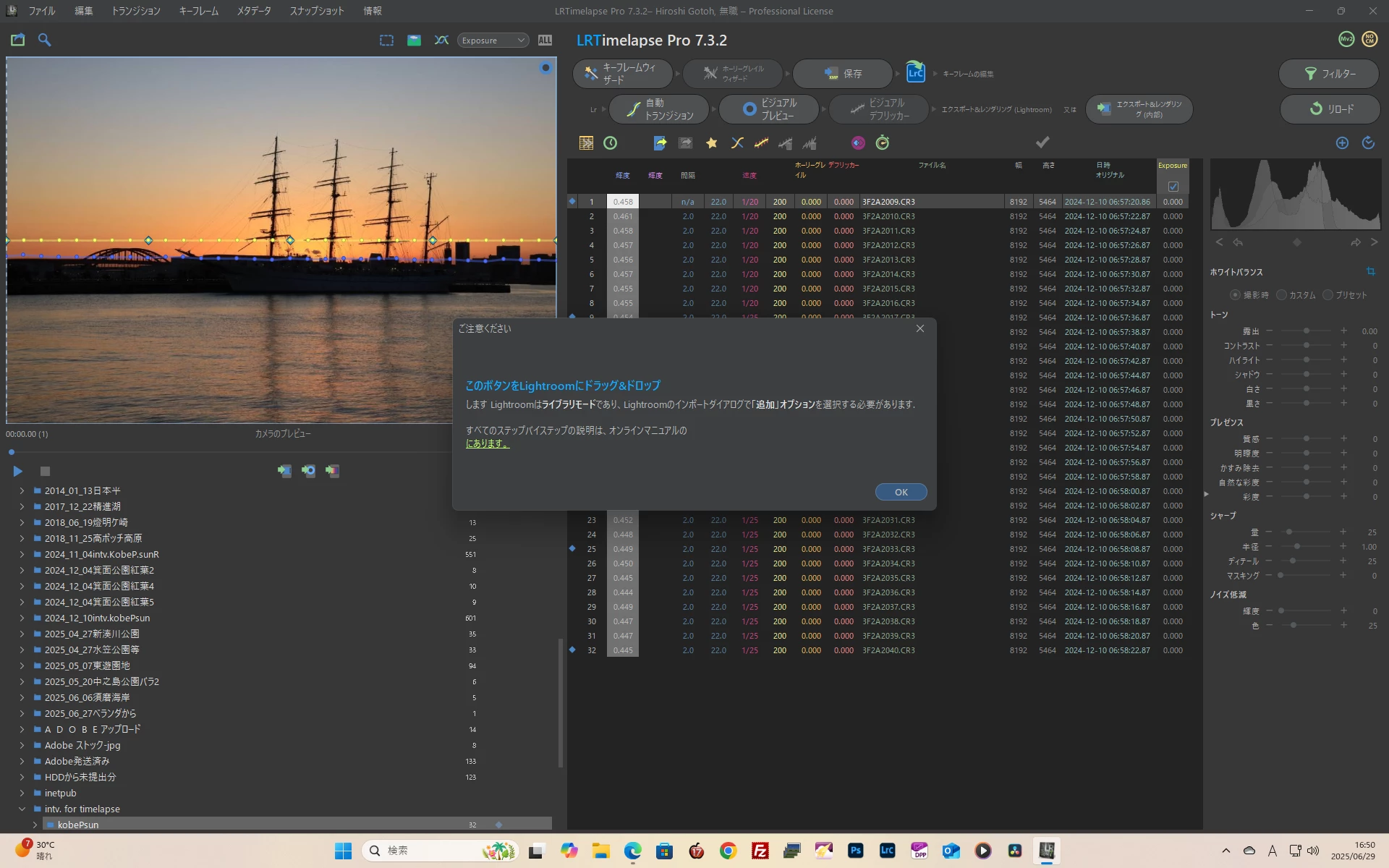
Task: Open Photoshop from the Windows taskbar
Action: click(x=856, y=851)
